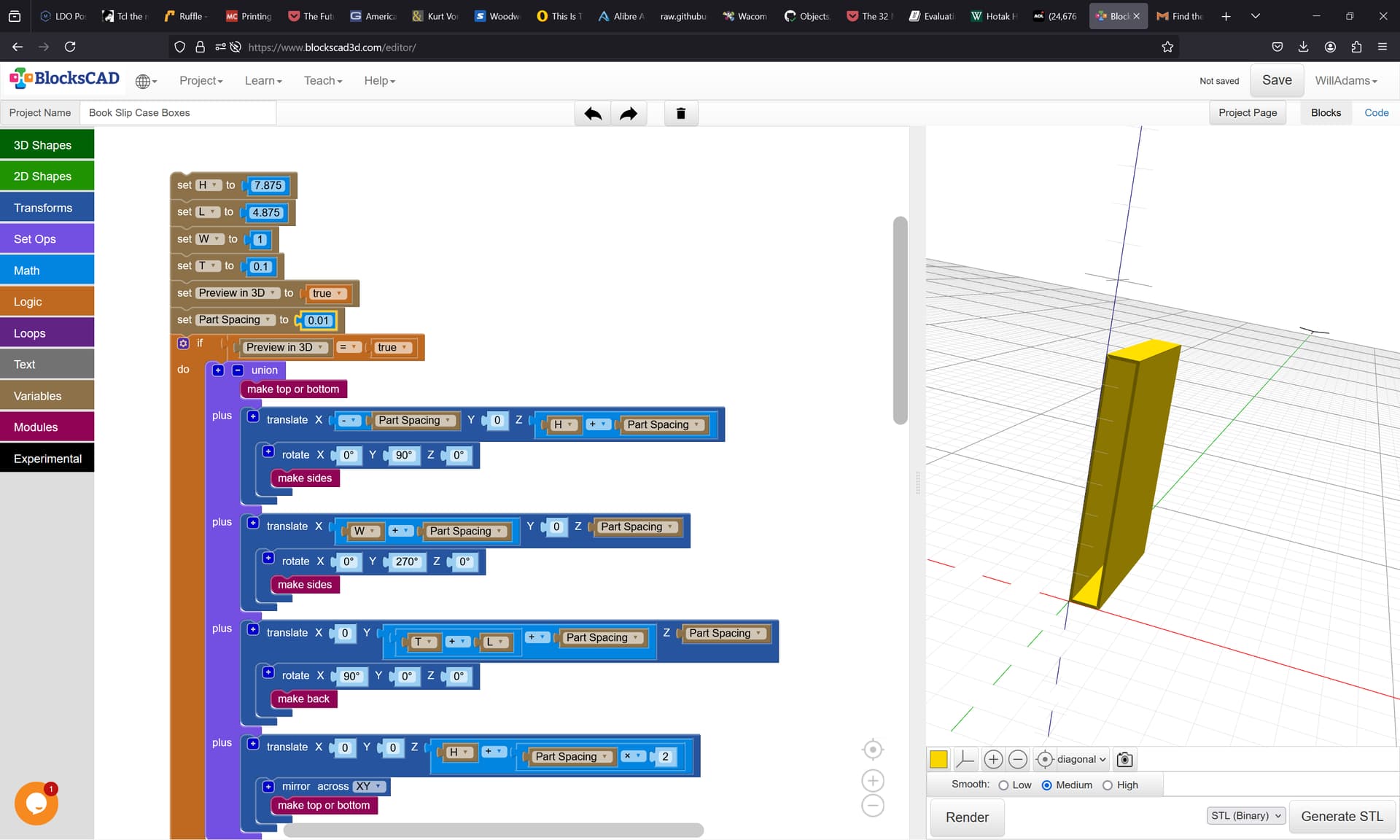
Task: Expand the WillAdams account menu
Action: (1346, 81)
